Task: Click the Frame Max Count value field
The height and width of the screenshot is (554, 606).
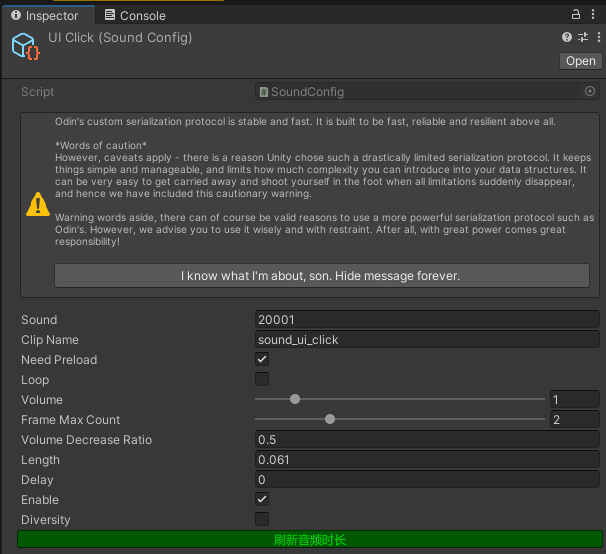Action: click(575, 419)
